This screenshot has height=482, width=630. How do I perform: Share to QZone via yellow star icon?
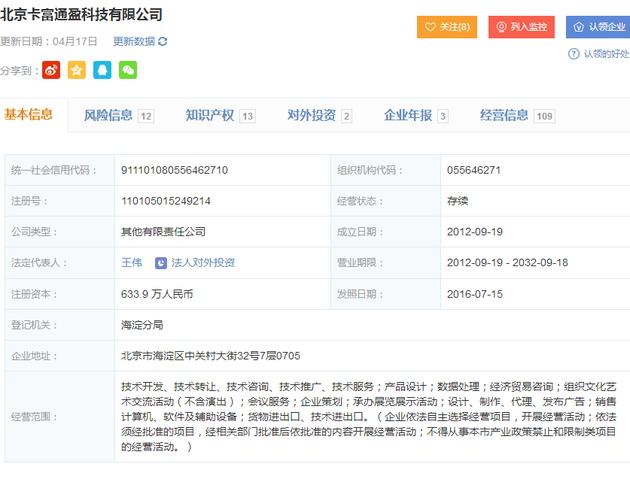(x=77, y=70)
